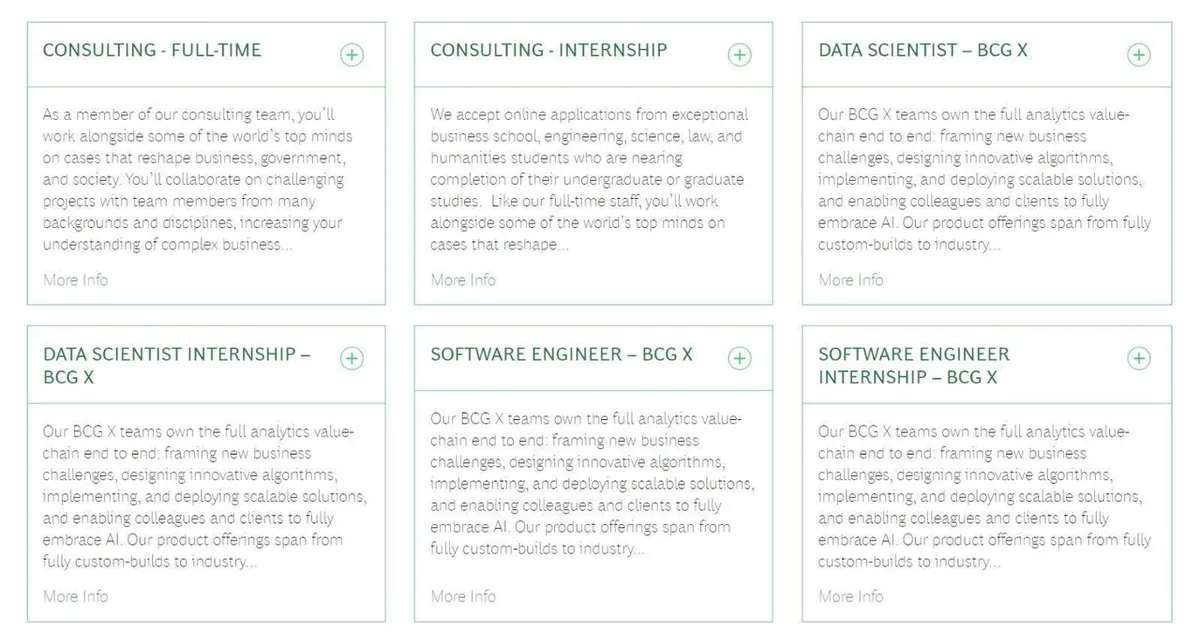The width and height of the screenshot is (1200, 633).
Task: Select More Info under Software Engineer – BCG X
Action: tap(463, 596)
